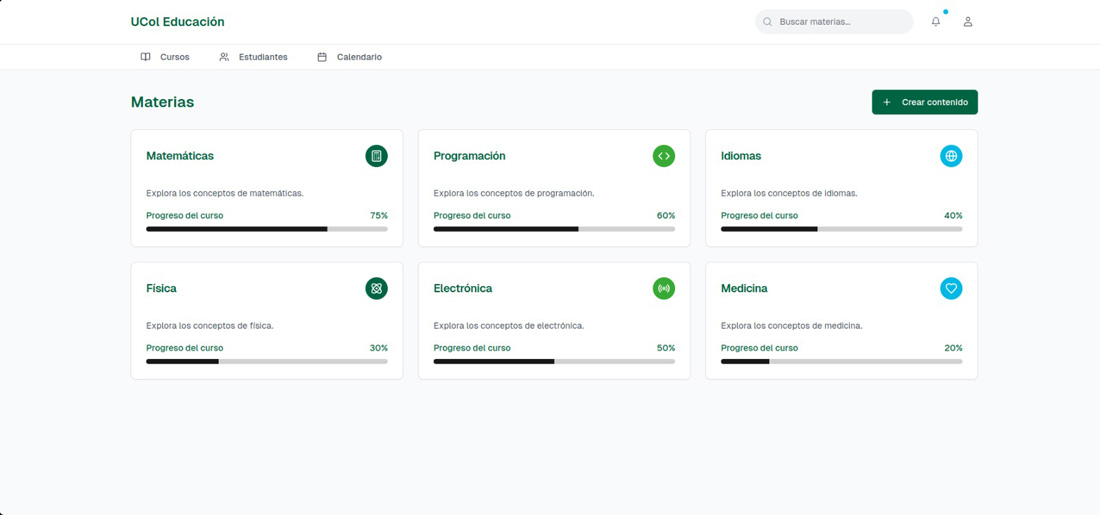The height and width of the screenshot is (515, 1100).
Task: Click the calendar icon beside Calendario
Action: 322,57
